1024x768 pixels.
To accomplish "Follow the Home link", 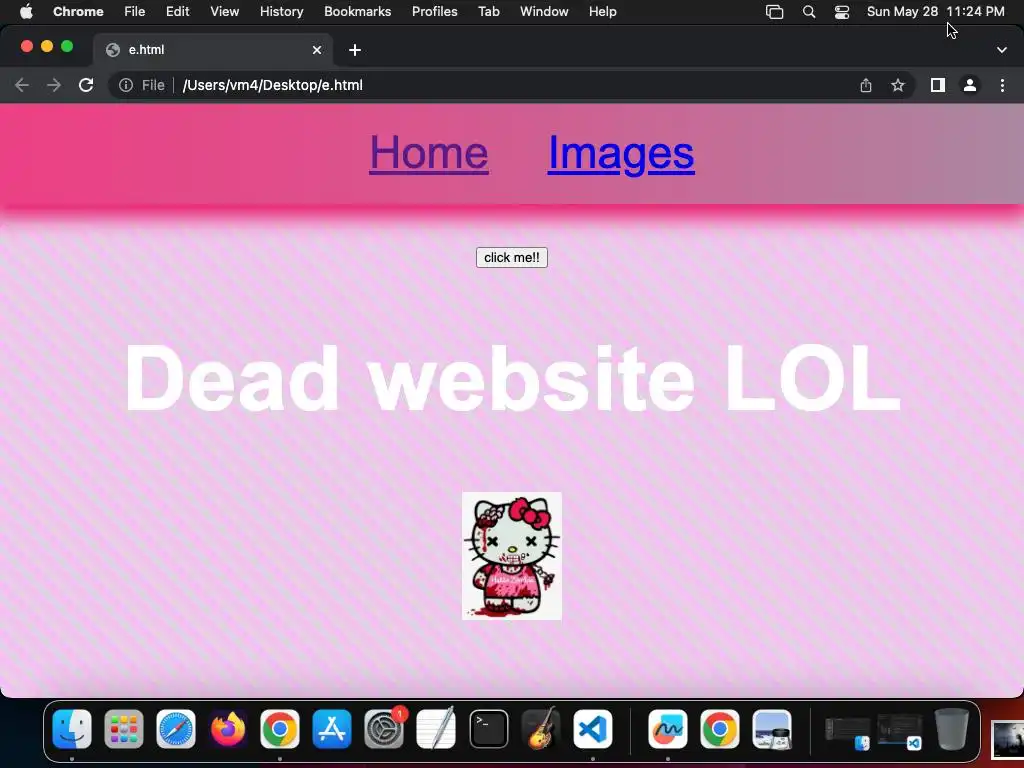I will tap(428, 153).
